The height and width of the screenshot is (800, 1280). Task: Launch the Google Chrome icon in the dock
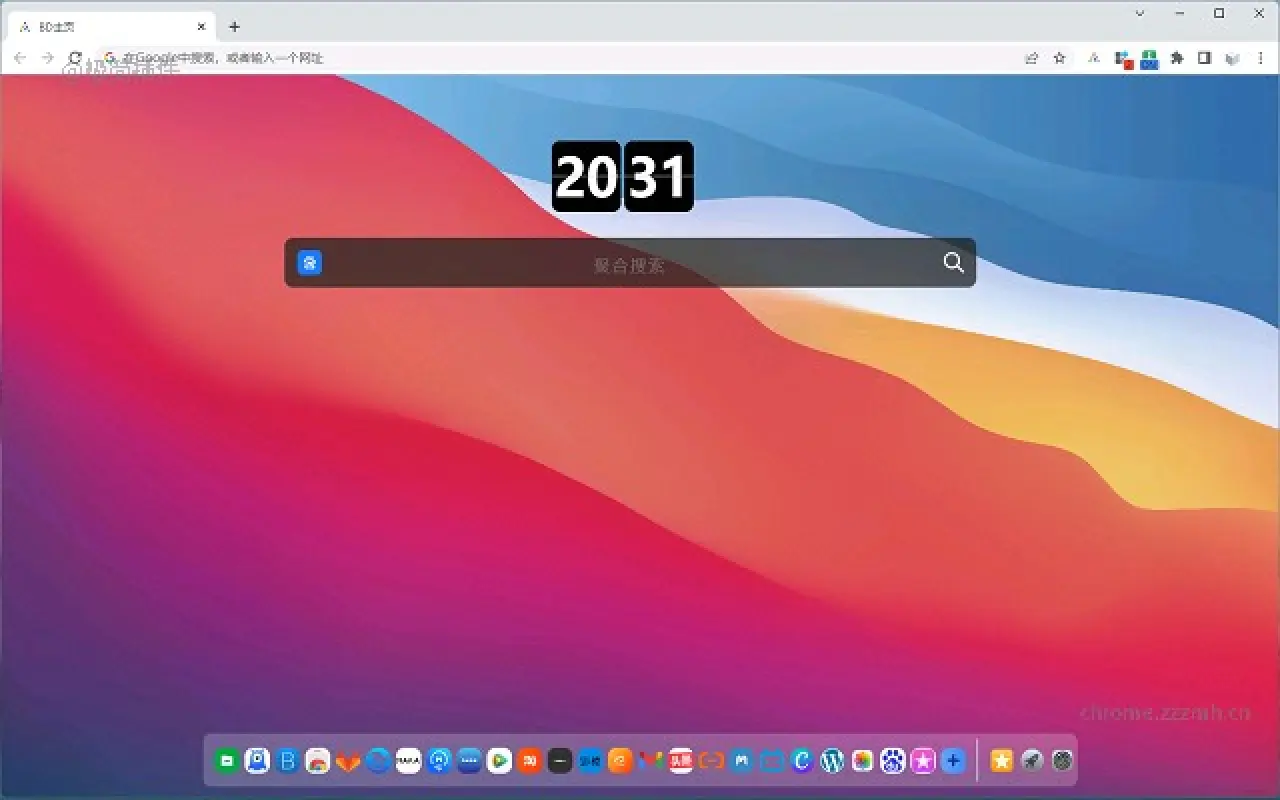(318, 761)
